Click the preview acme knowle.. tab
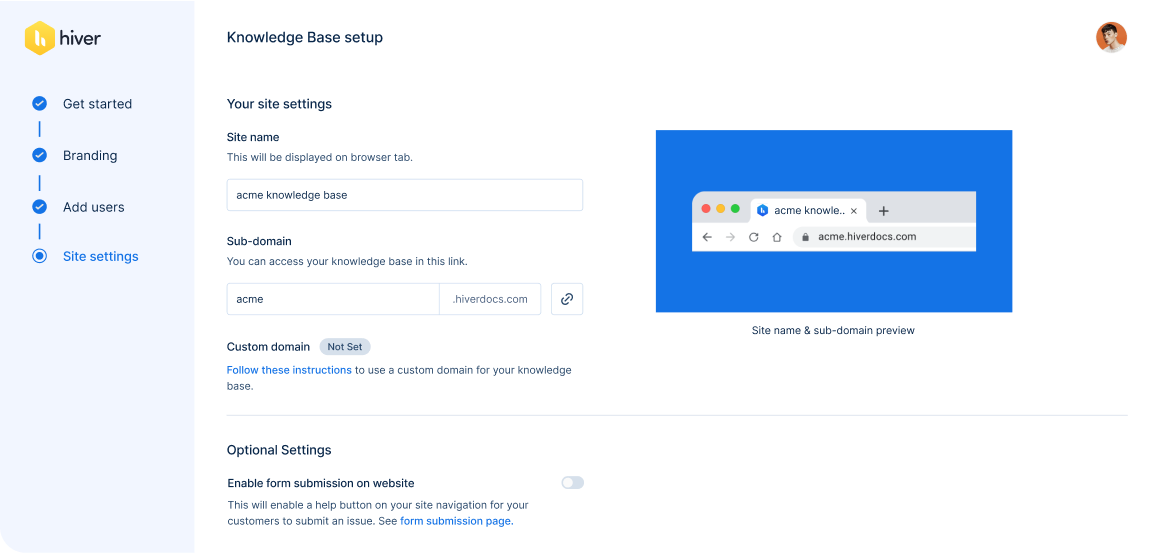1160x553 pixels. (x=808, y=211)
